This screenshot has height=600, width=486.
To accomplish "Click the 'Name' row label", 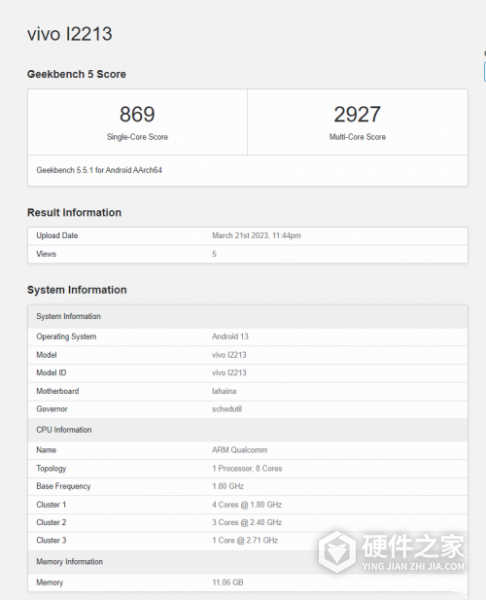I will (x=46, y=450).
